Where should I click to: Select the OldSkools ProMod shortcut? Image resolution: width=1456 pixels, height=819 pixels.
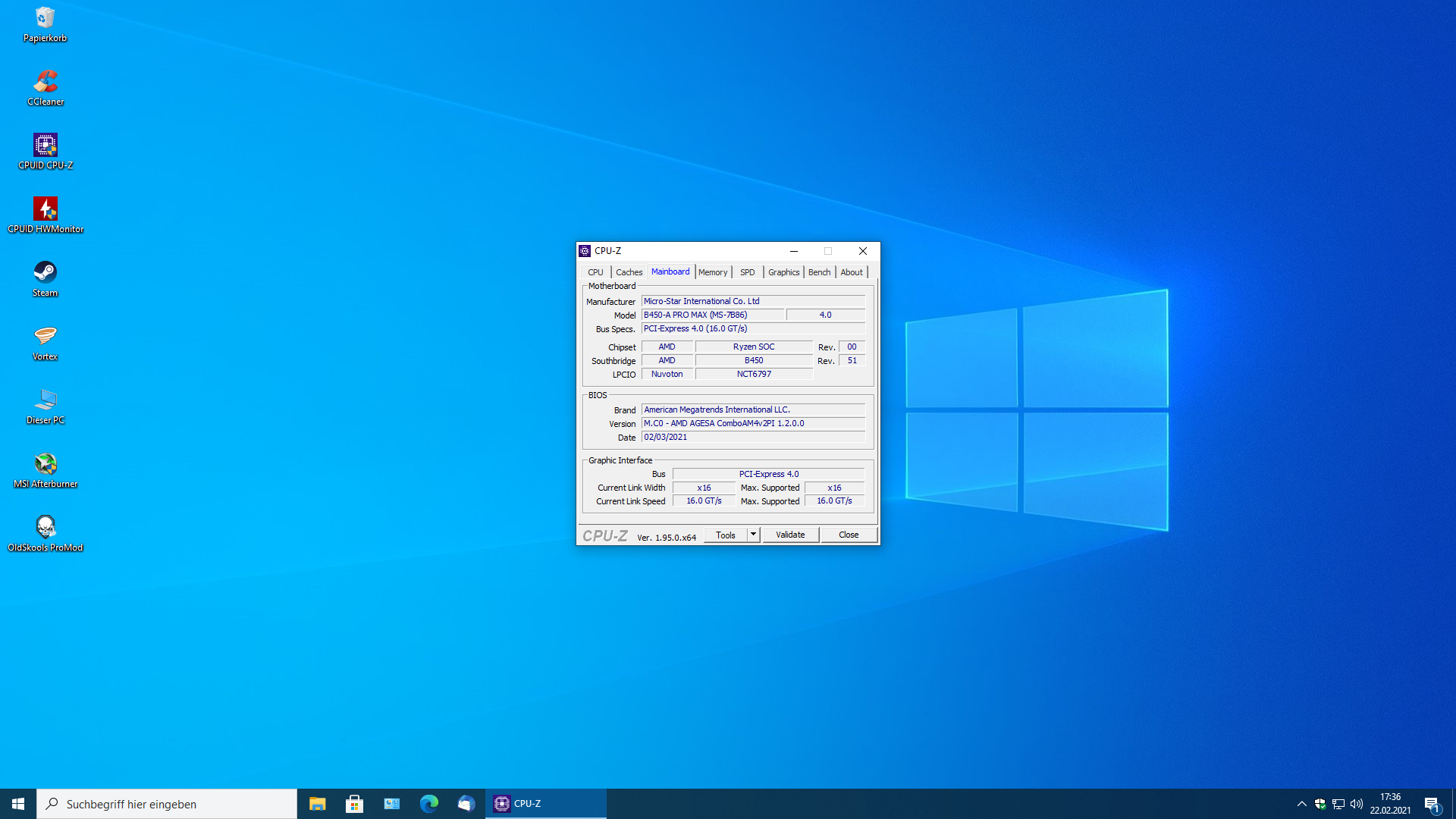pyautogui.click(x=45, y=528)
